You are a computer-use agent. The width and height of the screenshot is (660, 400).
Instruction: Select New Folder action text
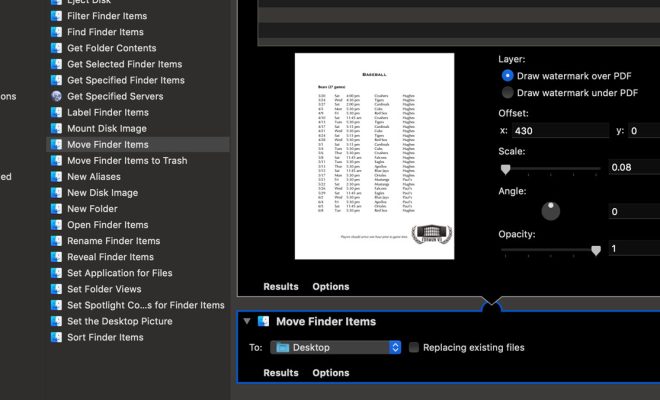click(93, 209)
